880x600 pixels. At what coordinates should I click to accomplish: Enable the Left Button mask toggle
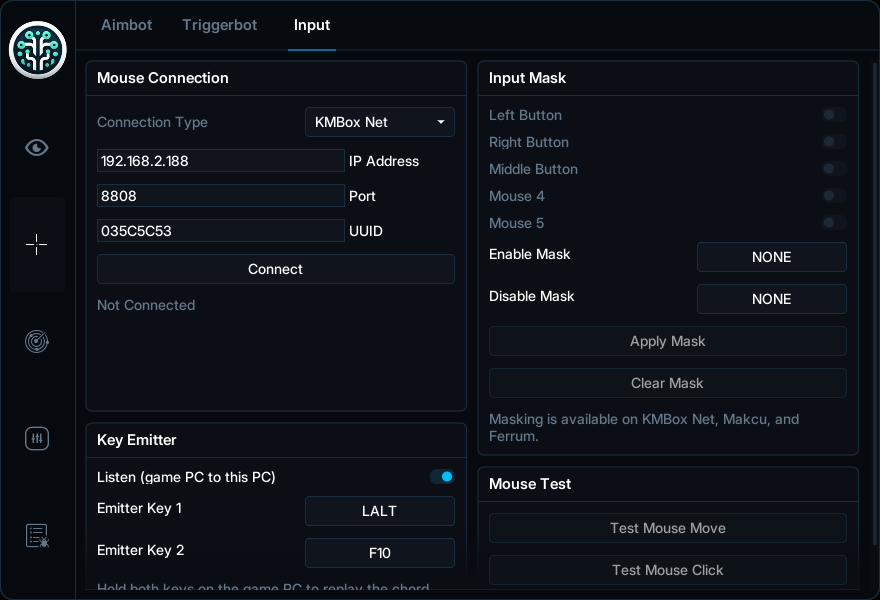pos(834,115)
